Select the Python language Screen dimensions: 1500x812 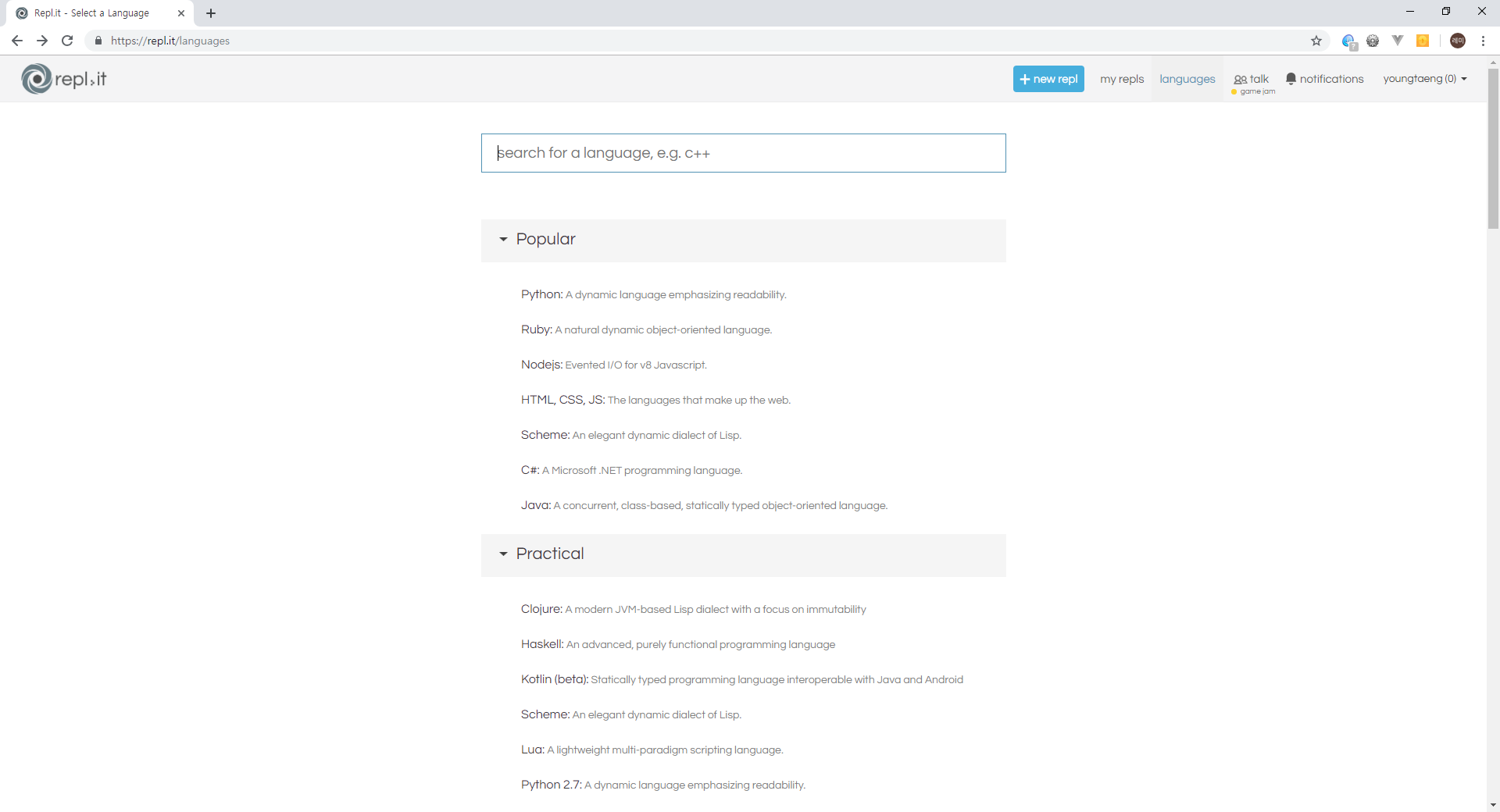[x=653, y=294]
